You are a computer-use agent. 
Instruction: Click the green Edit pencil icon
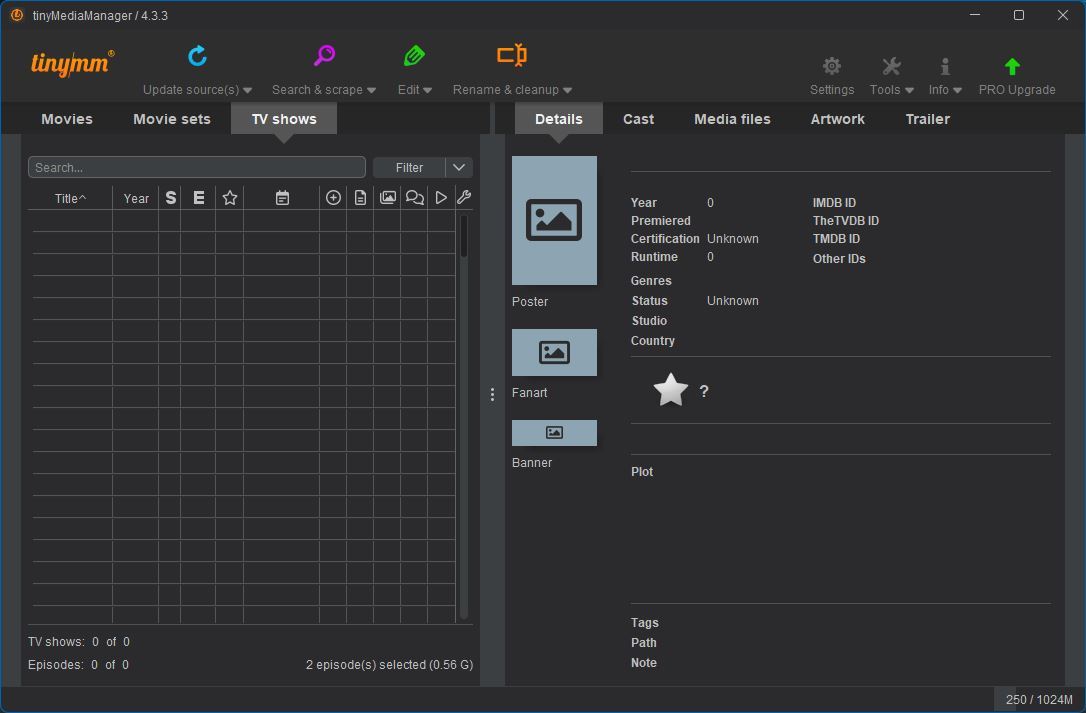point(414,56)
